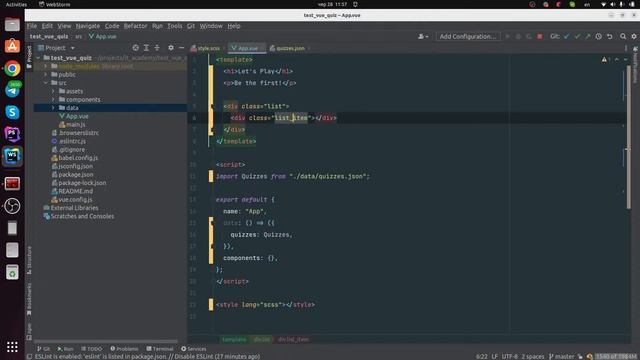The height and width of the screenshot is (360, 640).
Task: Click Expand All icon in Project panel
Action: (x=146, y=48)
